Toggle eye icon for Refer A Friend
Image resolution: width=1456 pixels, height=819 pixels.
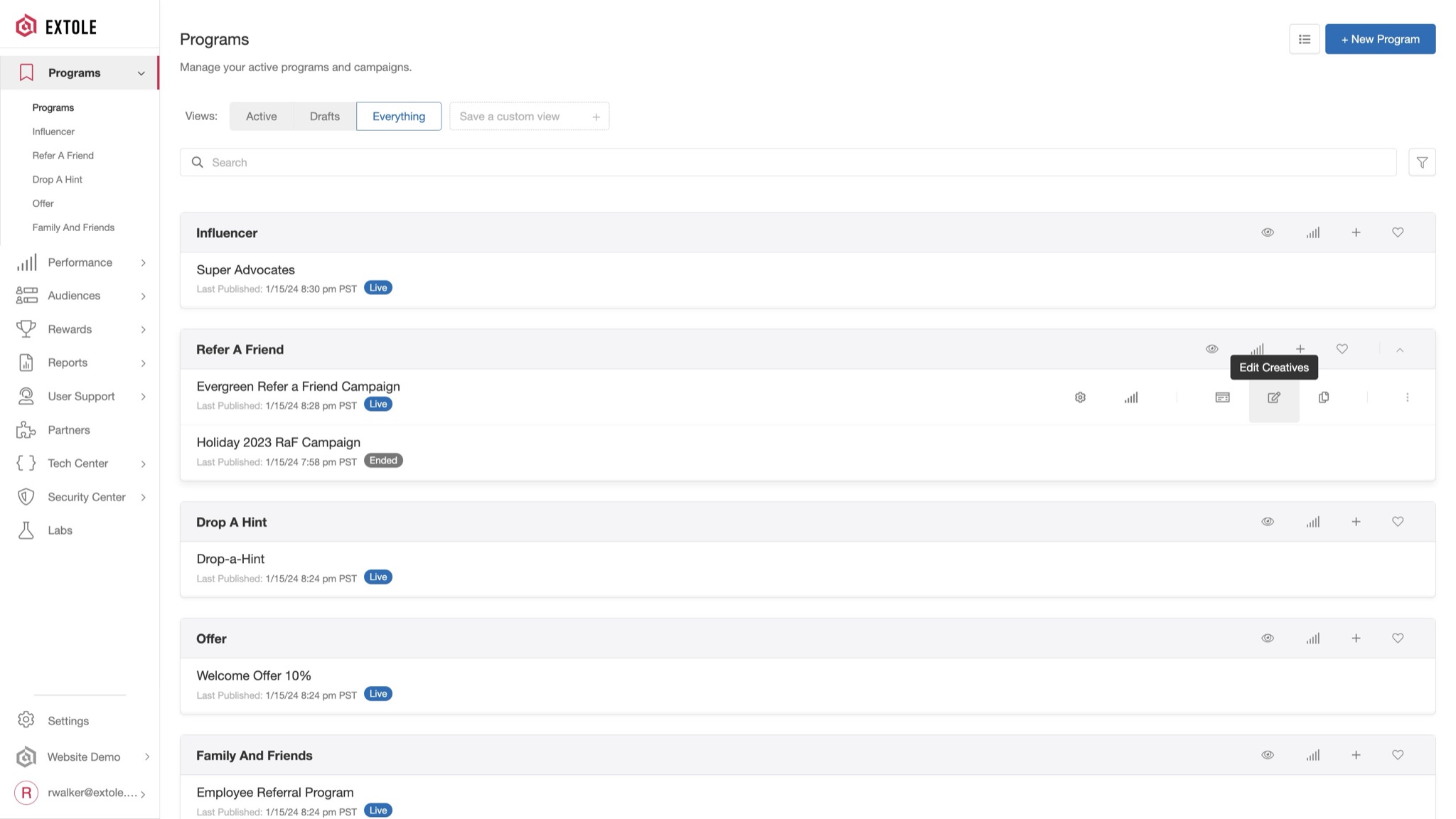(1211, 349)
